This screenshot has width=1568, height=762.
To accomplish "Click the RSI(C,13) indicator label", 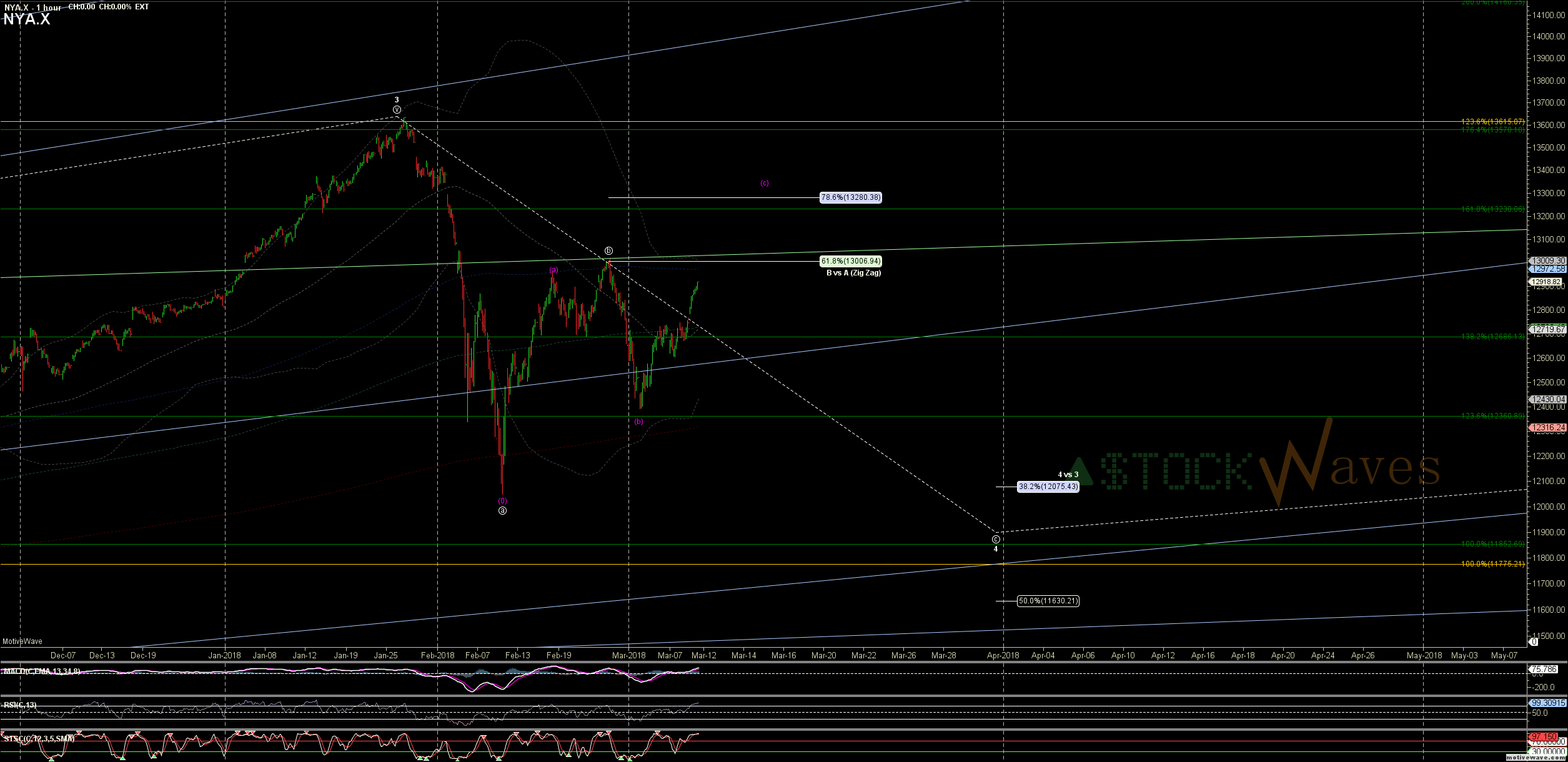I will pos(20,705).
